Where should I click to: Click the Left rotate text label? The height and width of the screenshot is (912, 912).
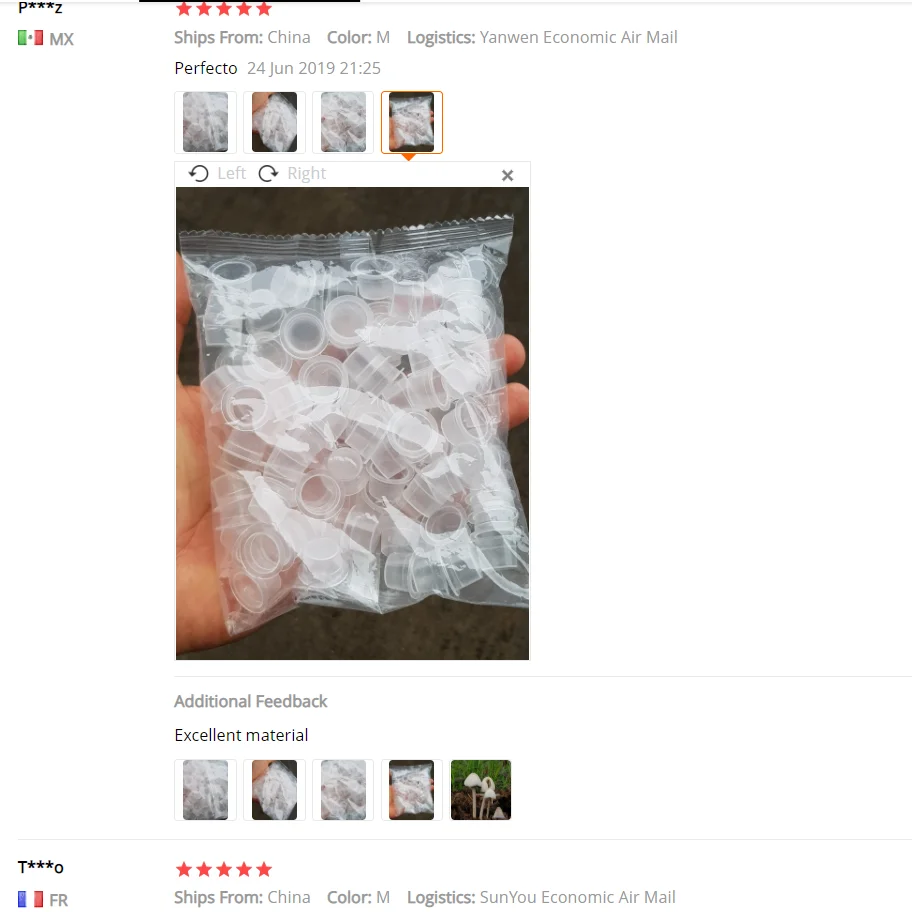pyautogui.click(x=231, y=173)
